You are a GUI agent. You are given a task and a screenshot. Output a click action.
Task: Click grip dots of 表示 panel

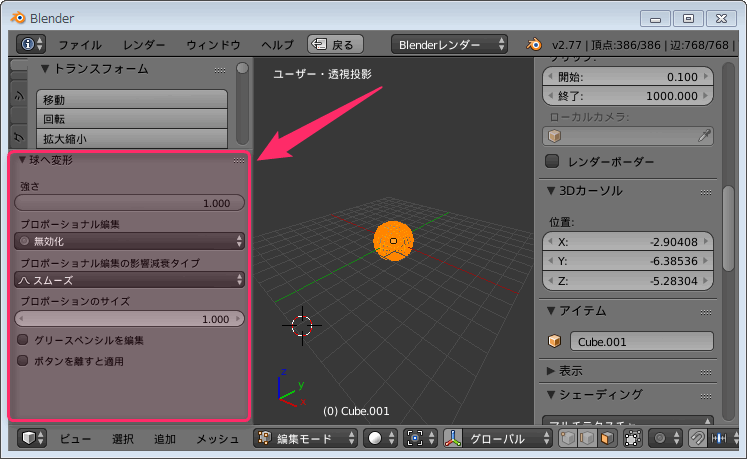click(706, 372)
